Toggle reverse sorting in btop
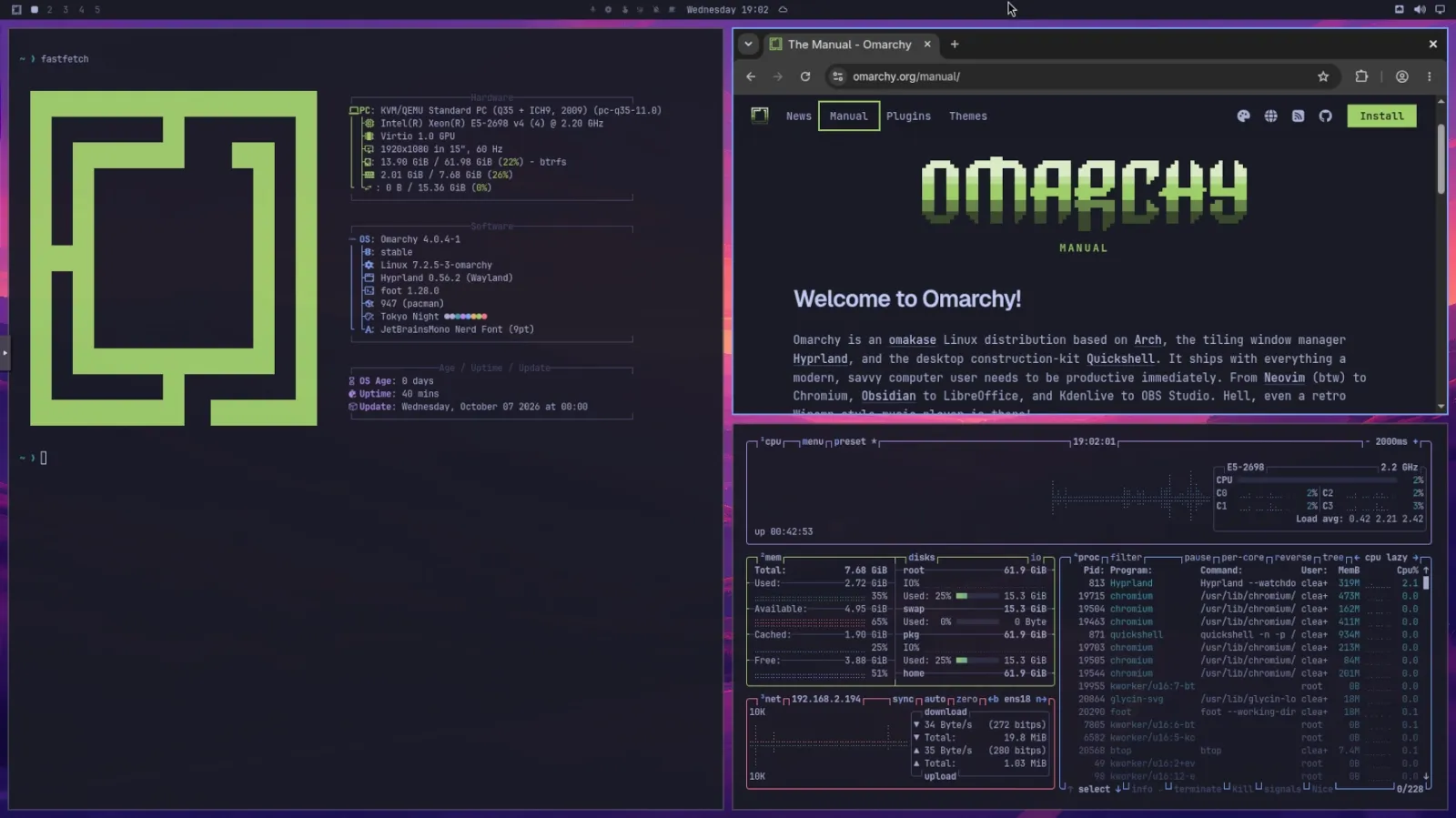This screenshot has width=1456, height=818. click(x=1293, y=558)
